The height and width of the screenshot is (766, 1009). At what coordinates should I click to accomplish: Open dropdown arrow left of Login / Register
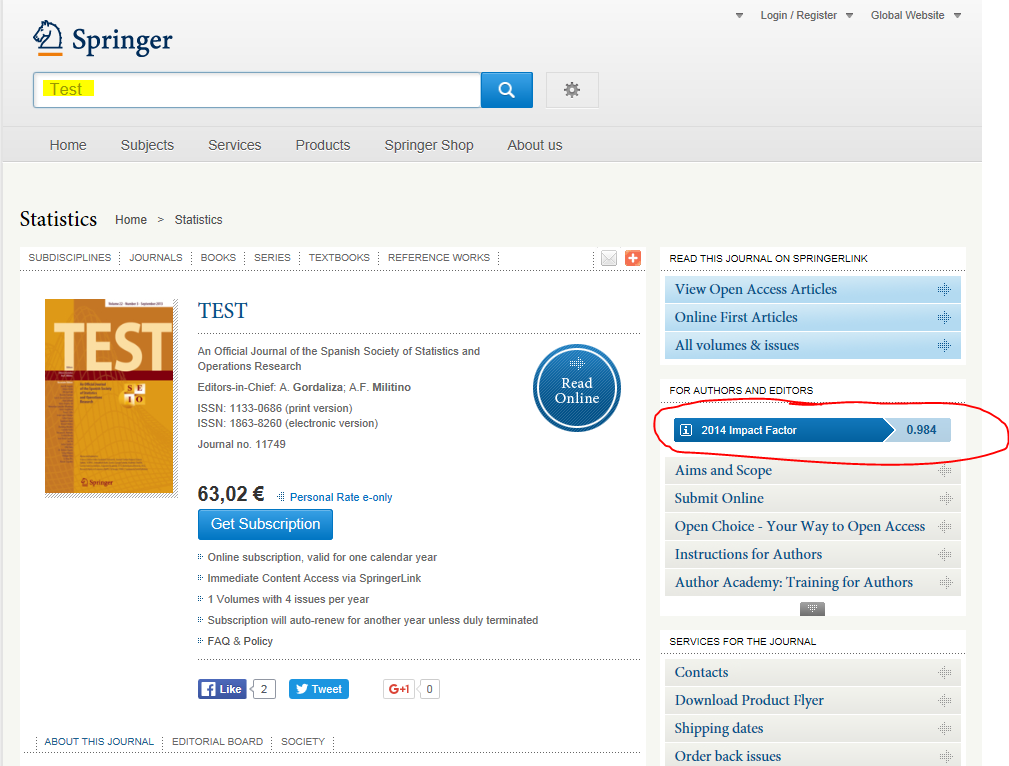pyautogui.click(x=739, y=15)
